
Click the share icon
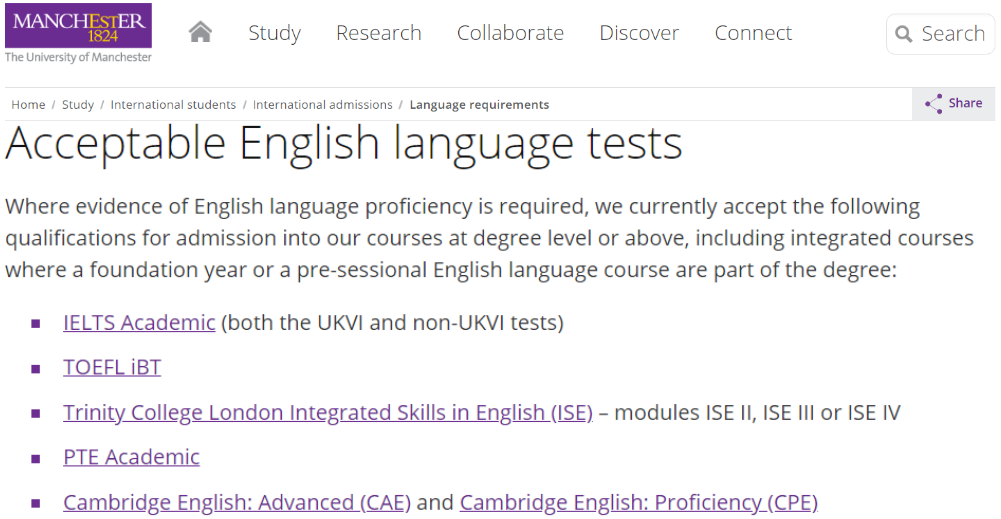934,103
